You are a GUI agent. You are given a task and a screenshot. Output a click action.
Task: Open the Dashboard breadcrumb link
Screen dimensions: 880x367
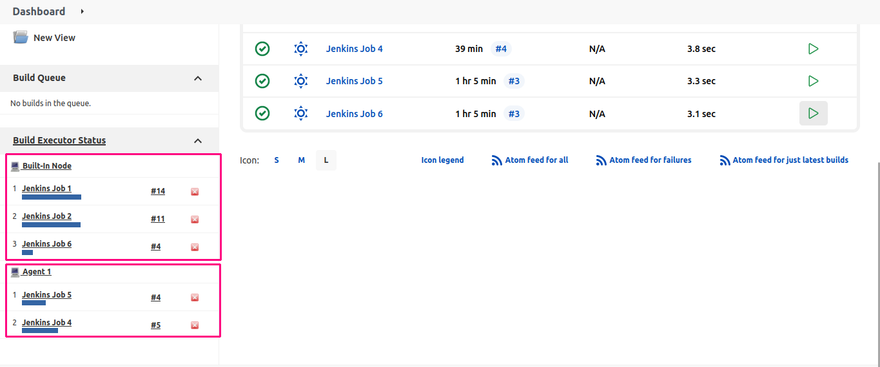tap(39, 11)
